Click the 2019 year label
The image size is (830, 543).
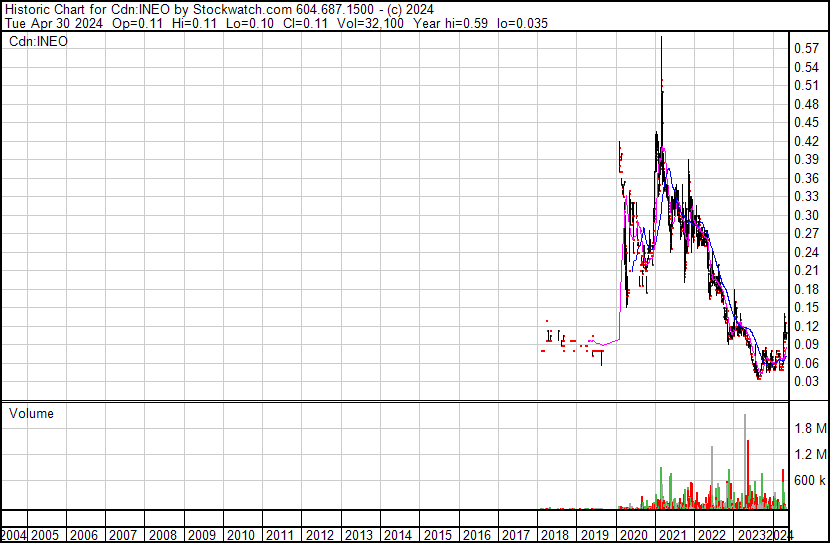[595, 536]
